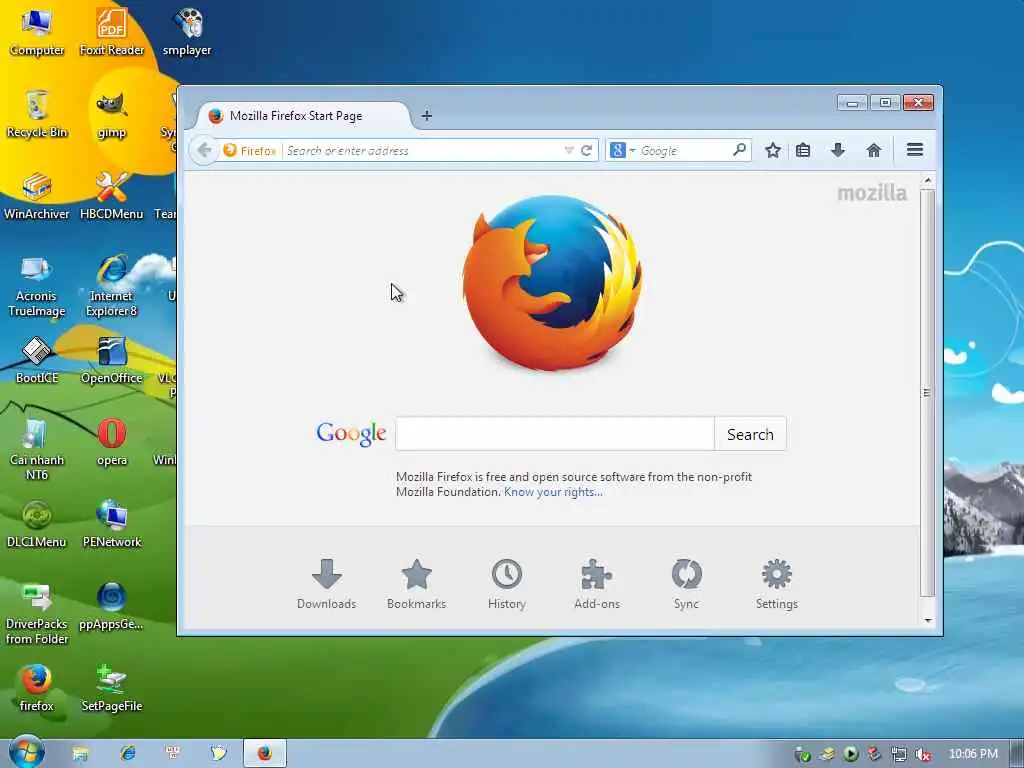Select the opera desktop icon
The image size is (1024, 768).
coord(112,442)
